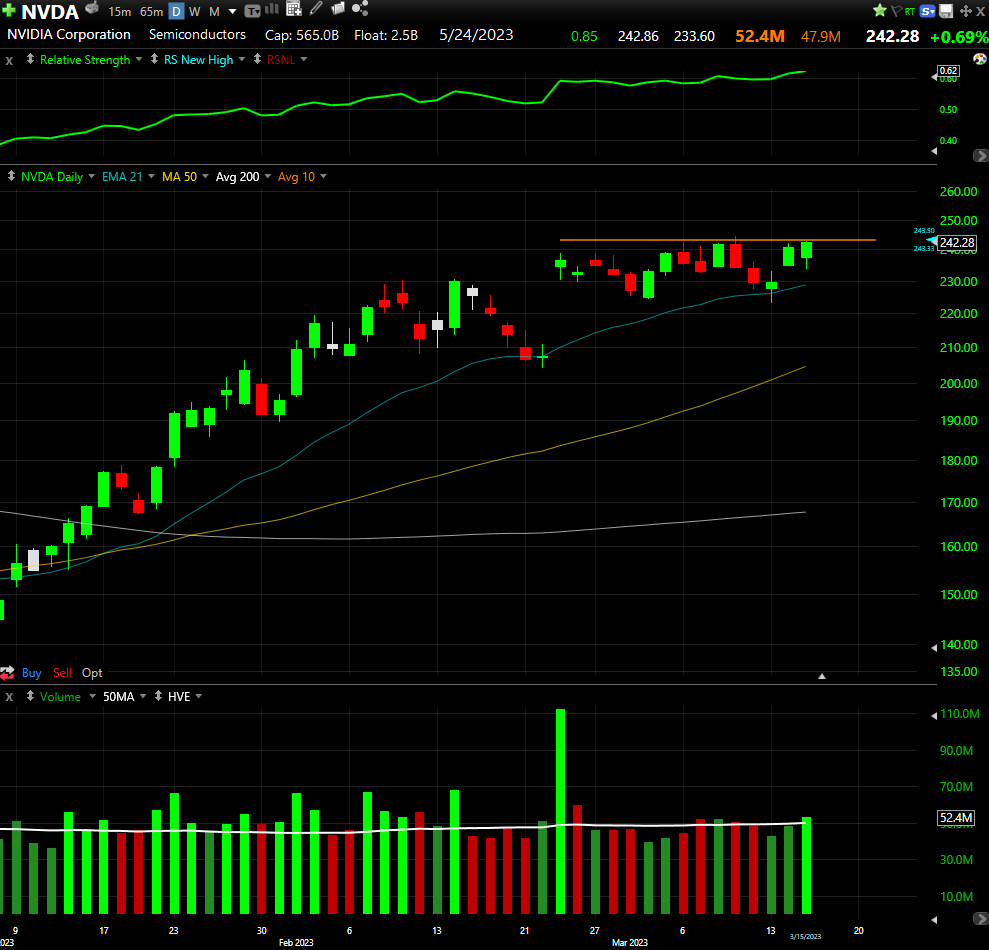Open RSNL dropdown arrow
Screen dimensions: 989x950
(x=304, y=59)
